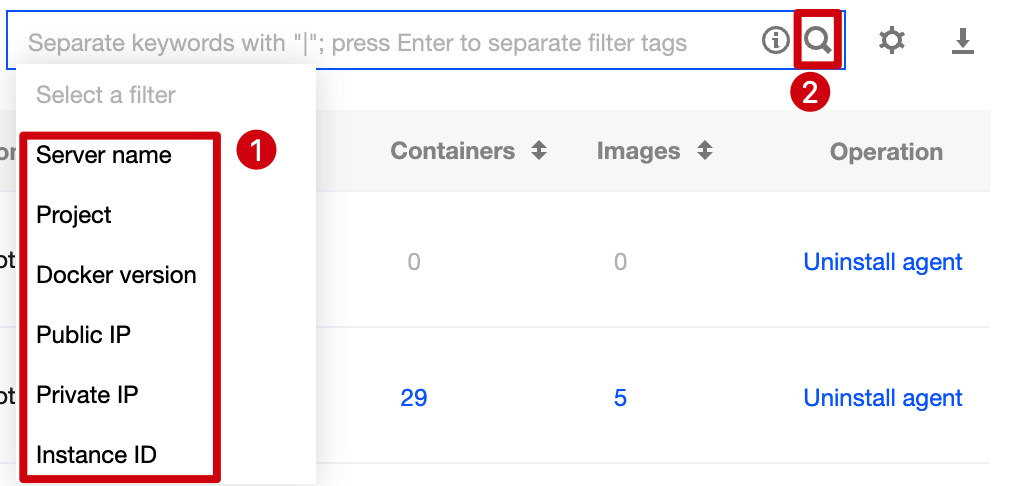Pick the Instance ID filter
The height and width of the screenshot is (486, 1012).
click(x=96, y=455)
